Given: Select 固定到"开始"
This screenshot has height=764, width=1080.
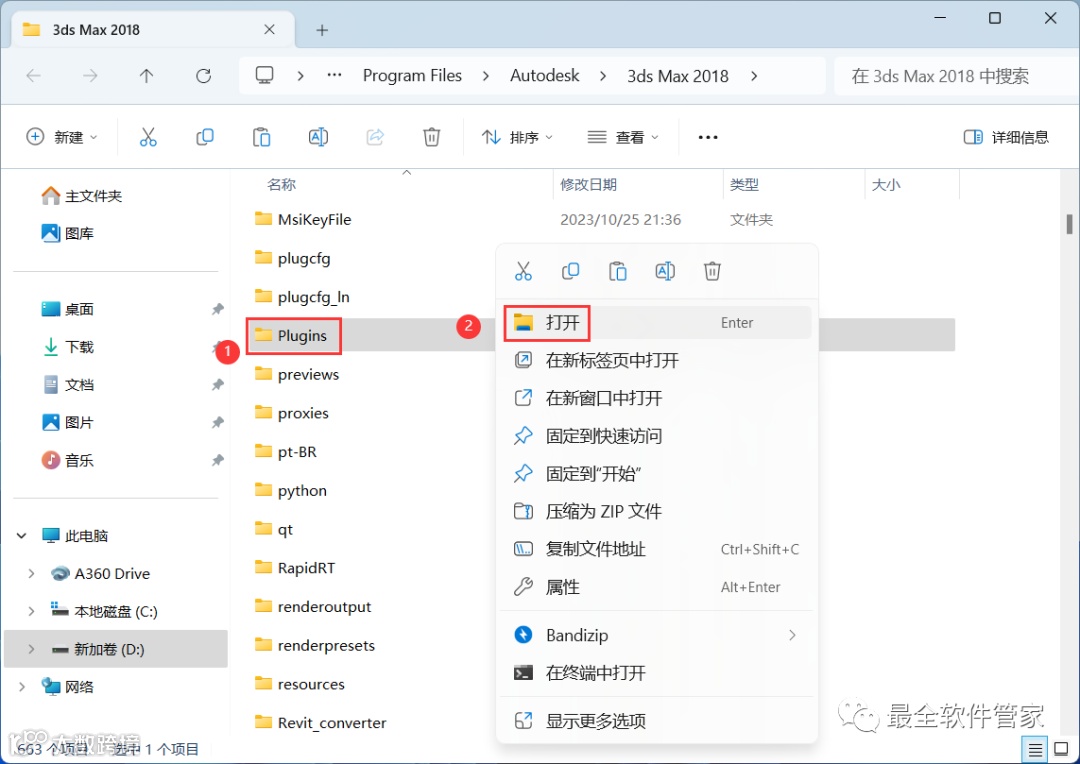Looking at the screenshot, I should coord(656,474).
